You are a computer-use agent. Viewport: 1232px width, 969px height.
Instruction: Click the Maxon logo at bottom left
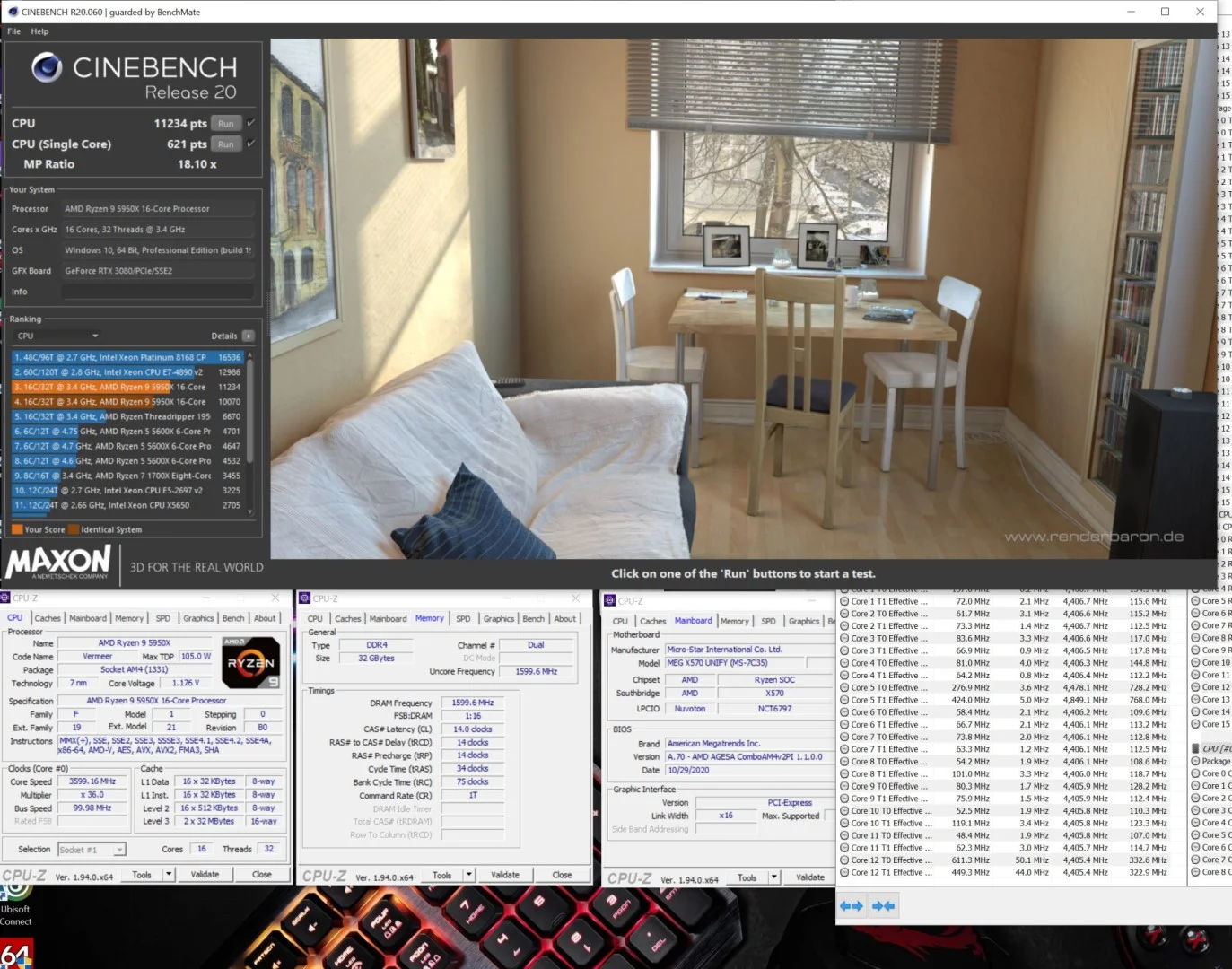57,563
